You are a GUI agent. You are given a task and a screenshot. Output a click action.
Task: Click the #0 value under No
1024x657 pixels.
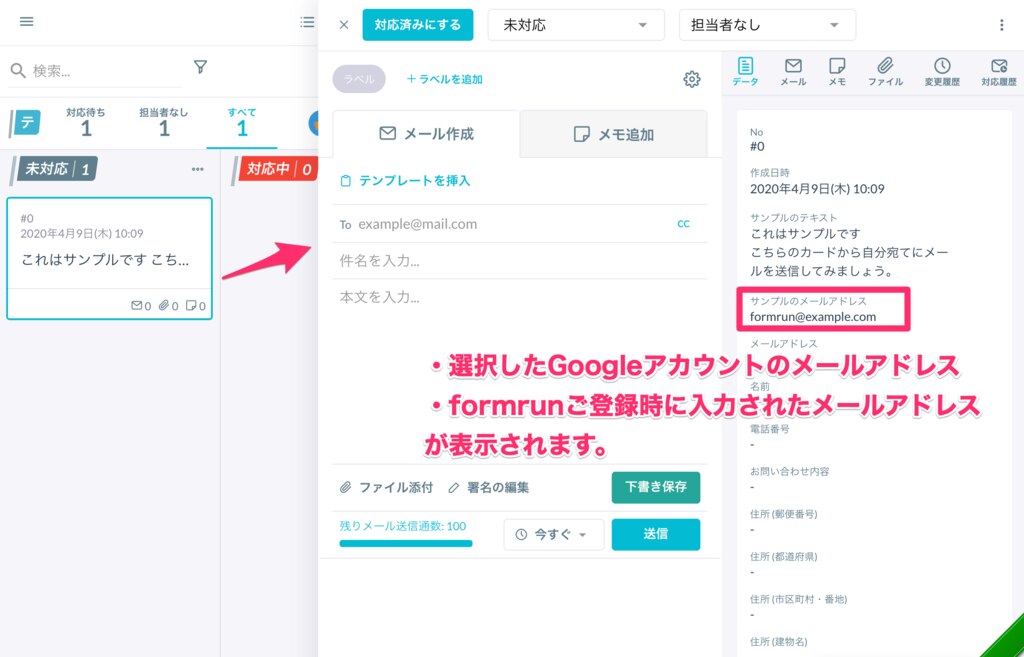pos(757,146)
